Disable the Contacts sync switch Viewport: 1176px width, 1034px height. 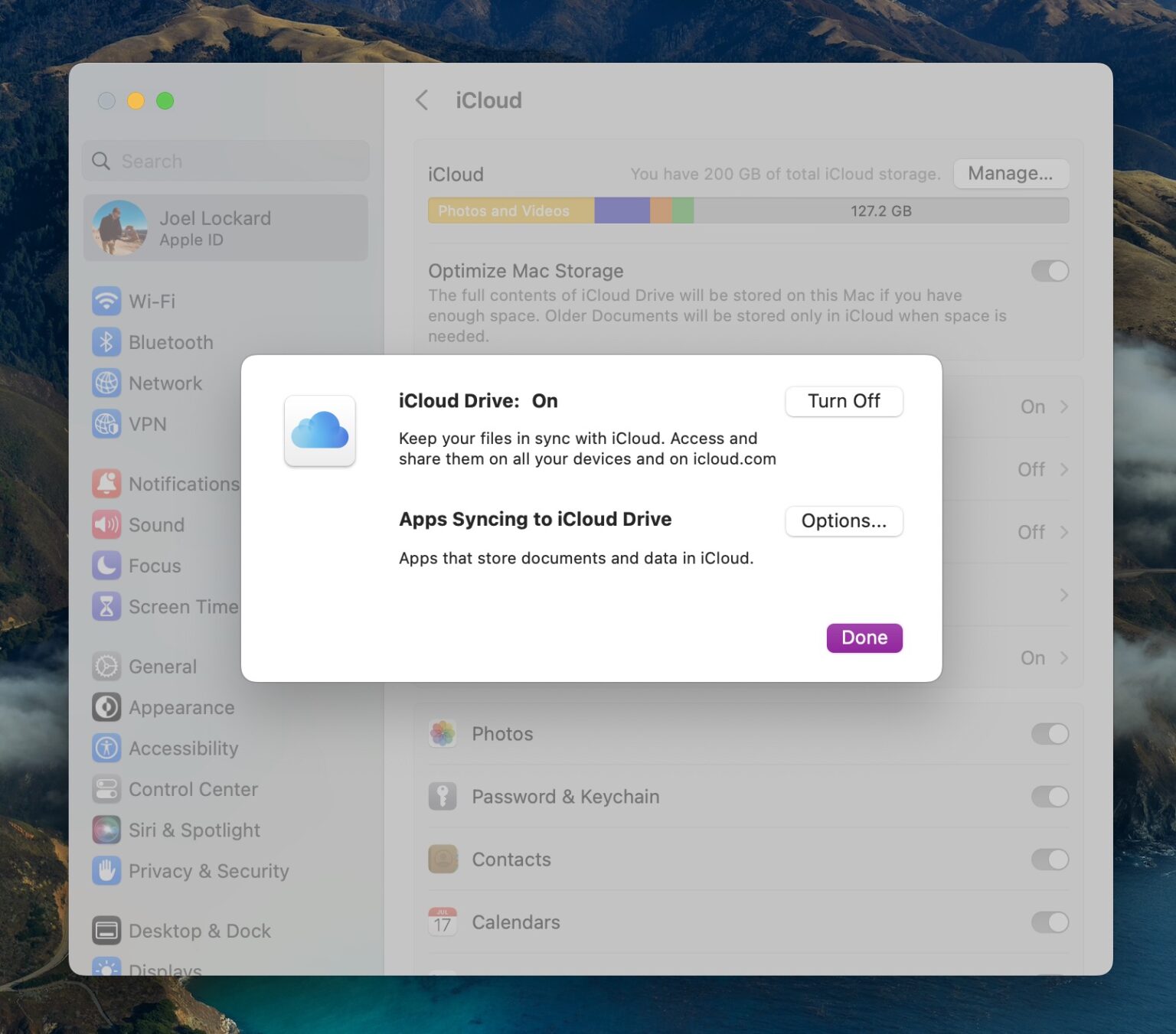(1049, 859)
